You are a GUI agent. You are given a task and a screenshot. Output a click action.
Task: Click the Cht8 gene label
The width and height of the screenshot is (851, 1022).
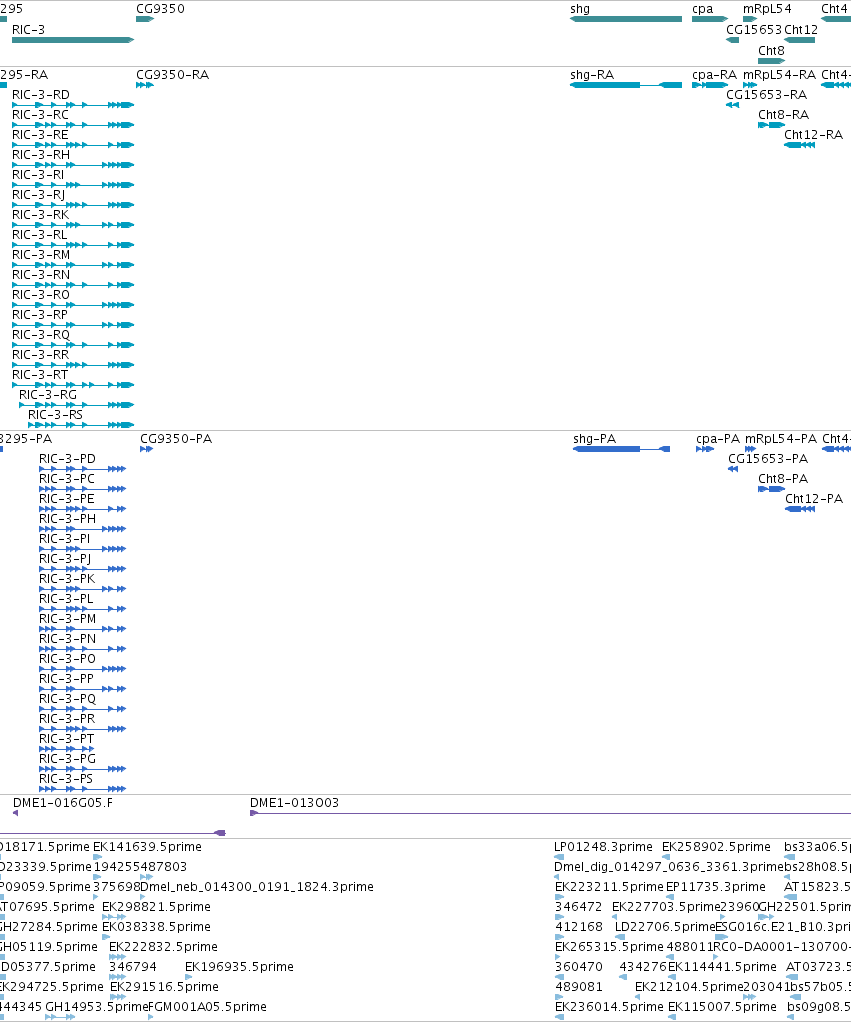pyautogui.click(x=771, y=50)
